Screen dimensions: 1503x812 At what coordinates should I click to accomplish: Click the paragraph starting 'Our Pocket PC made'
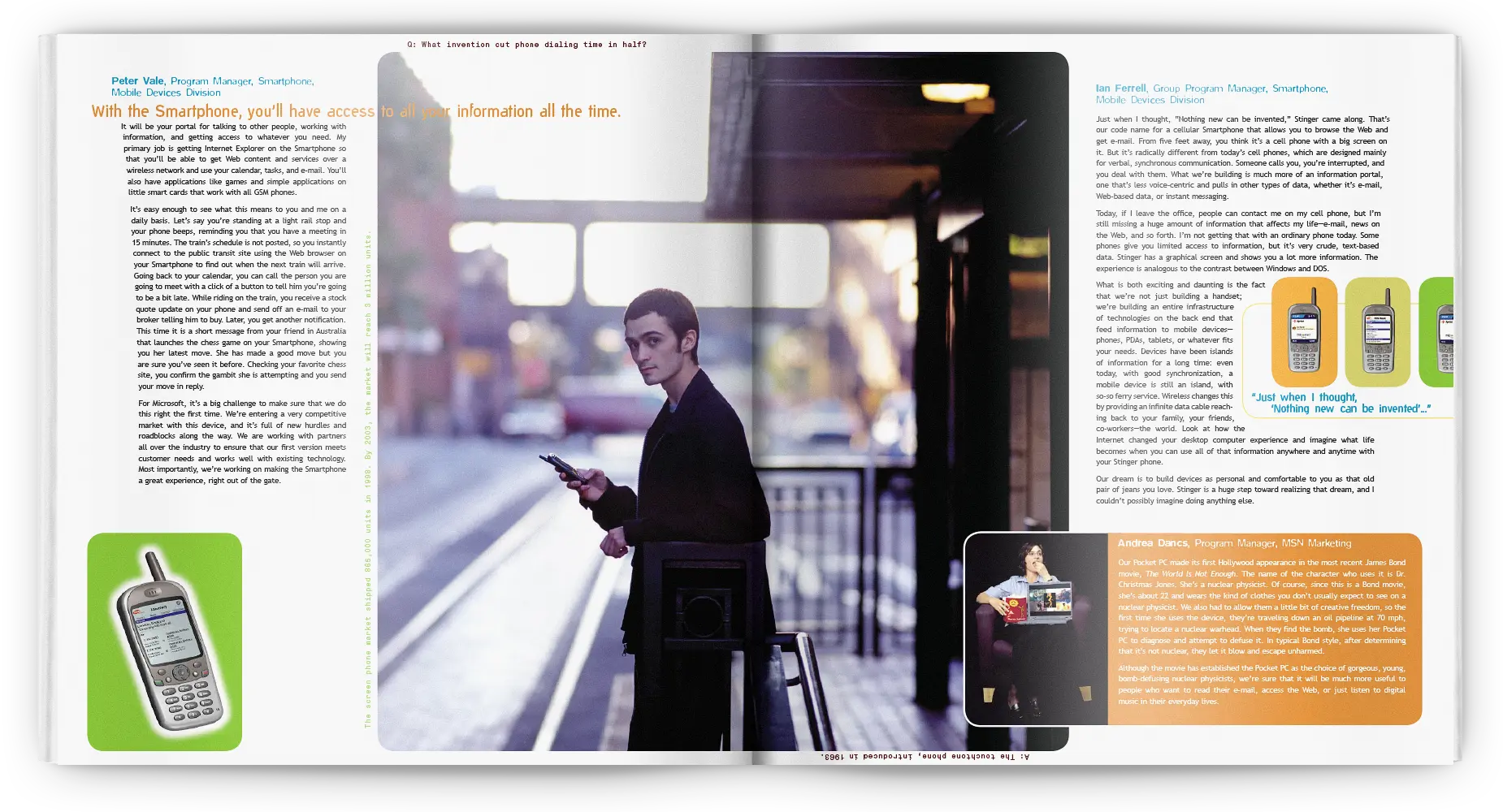pos(1261,607)
